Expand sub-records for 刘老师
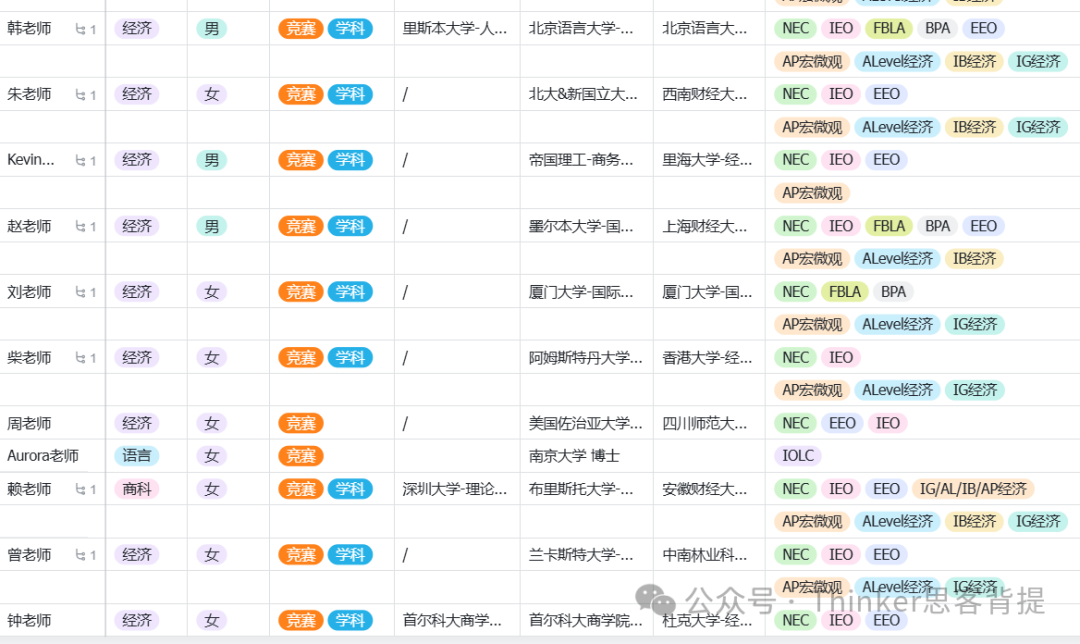The height and width of the screenshot is (644, 1080). point(85,293)
